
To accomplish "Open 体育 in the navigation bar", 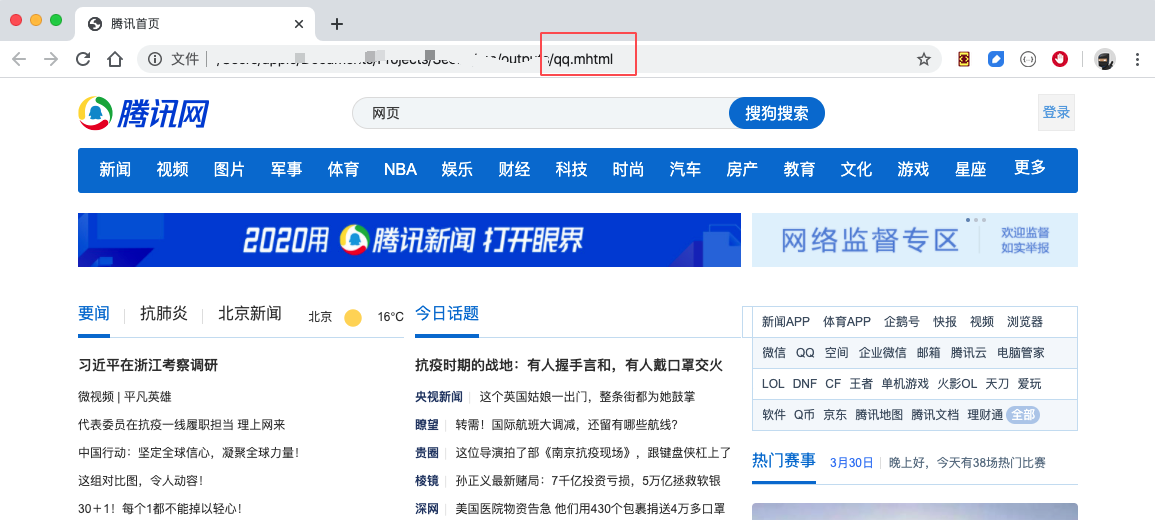I will point(343,169).
